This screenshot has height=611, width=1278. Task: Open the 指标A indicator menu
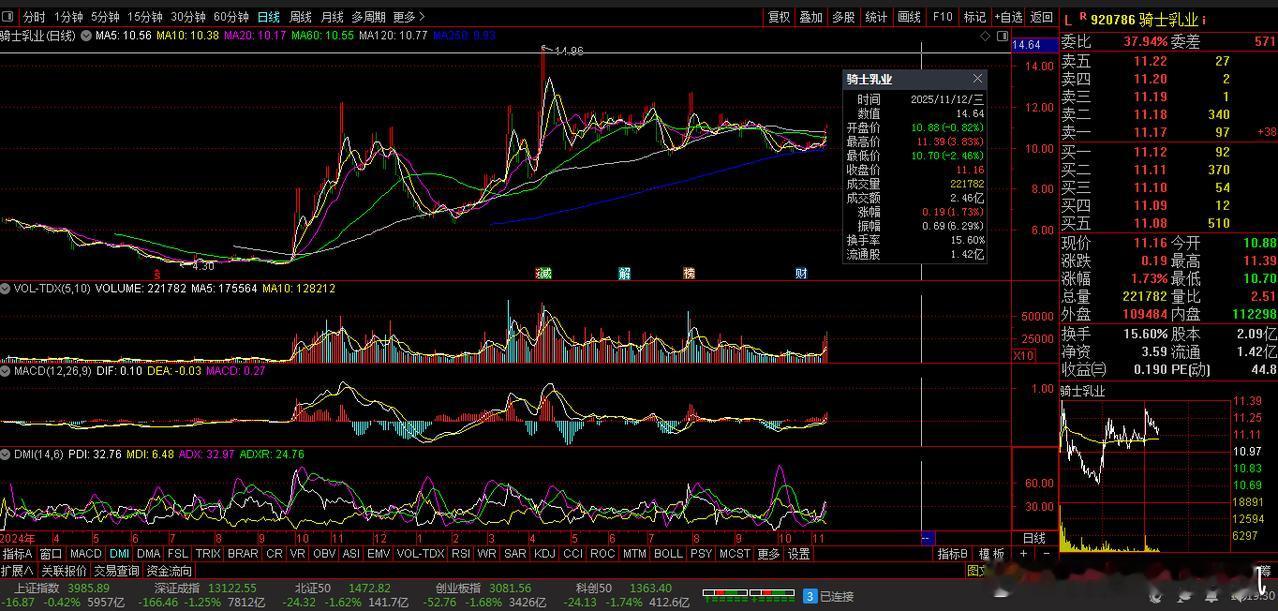17,554
